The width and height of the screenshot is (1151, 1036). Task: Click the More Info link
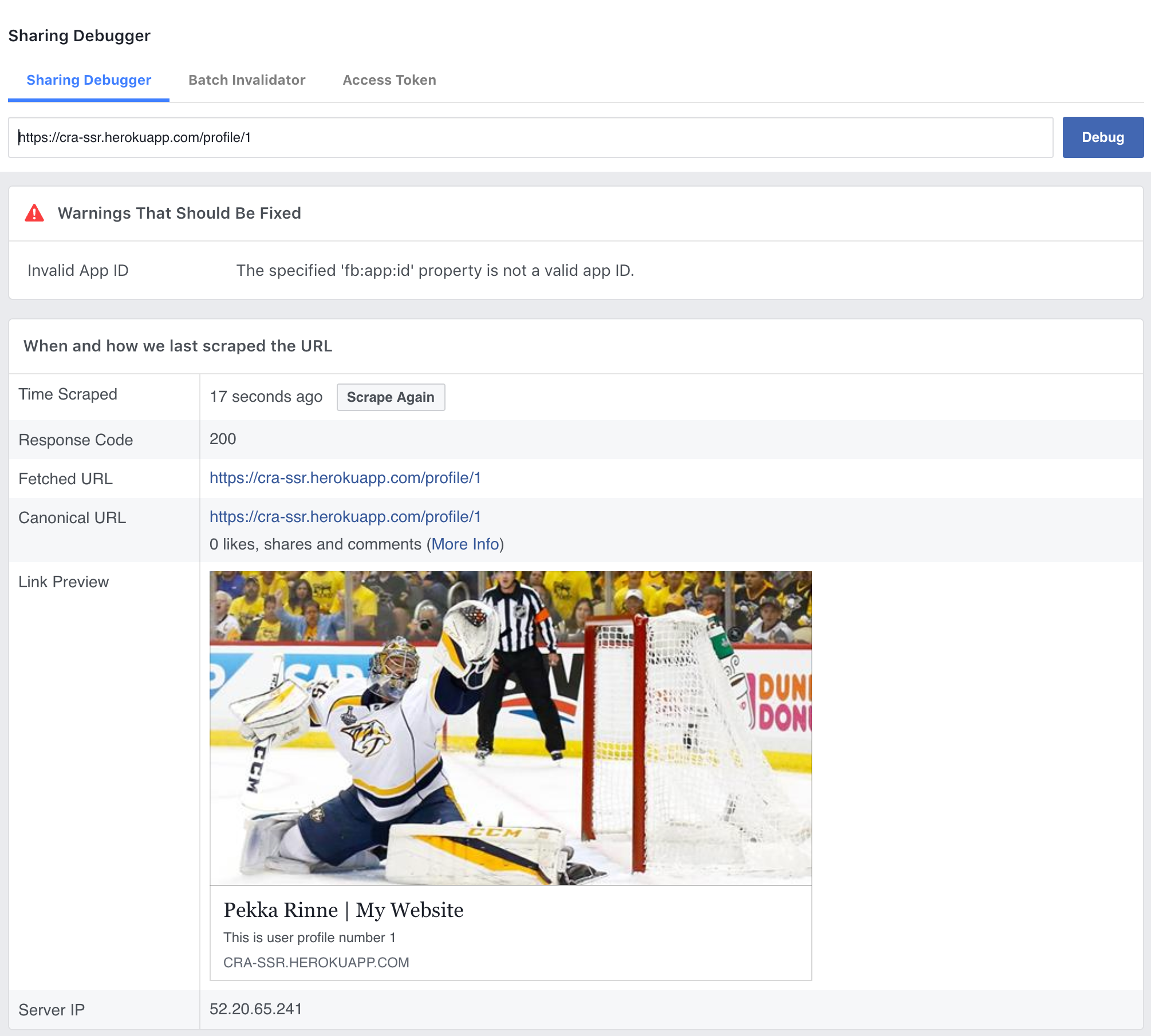[x=465, y=544]
